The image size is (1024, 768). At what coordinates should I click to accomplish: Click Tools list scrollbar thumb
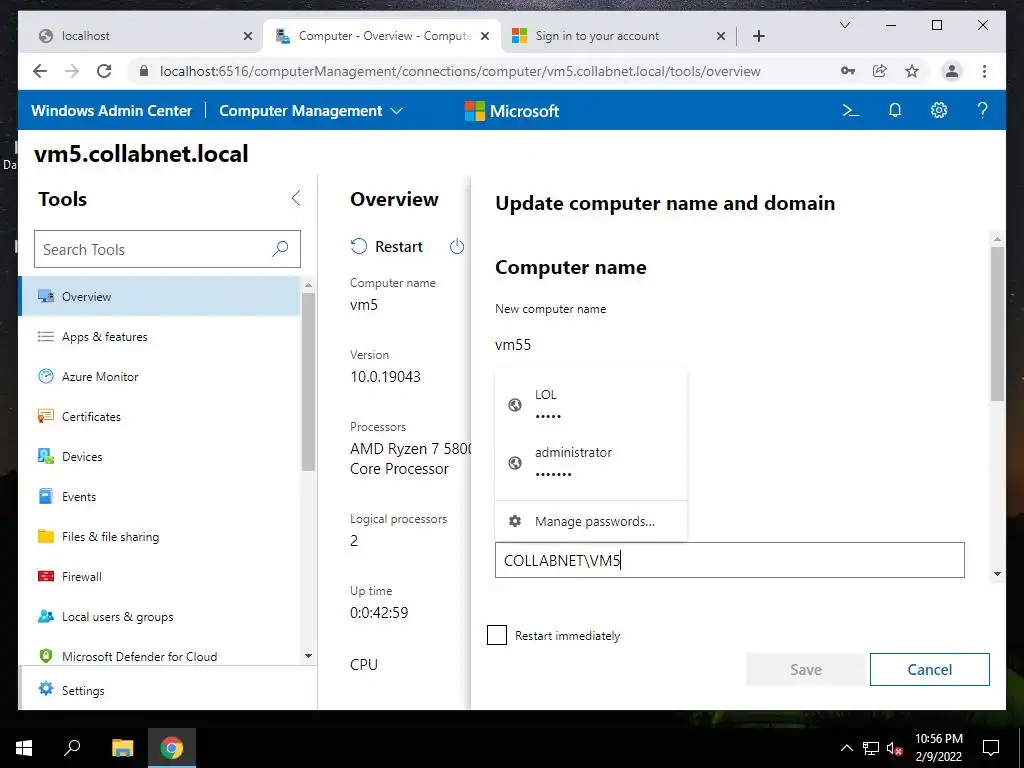pos(308,381)
